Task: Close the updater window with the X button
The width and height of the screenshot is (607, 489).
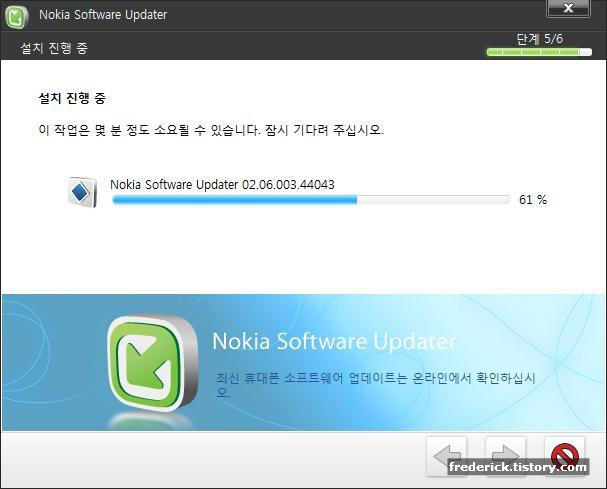Action: tap(568, 8)
